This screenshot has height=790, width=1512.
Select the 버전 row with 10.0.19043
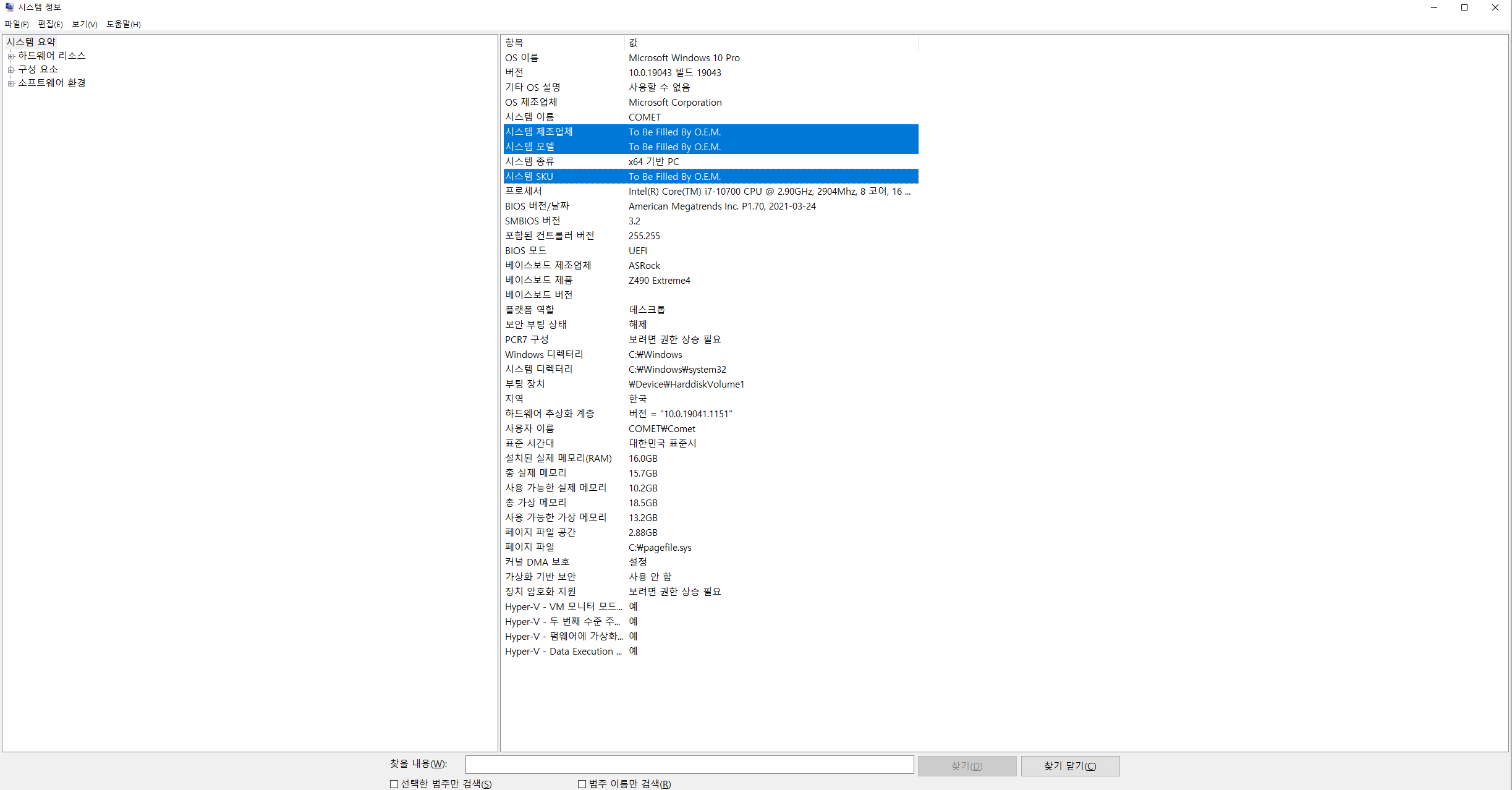click(x=711, y=72)
